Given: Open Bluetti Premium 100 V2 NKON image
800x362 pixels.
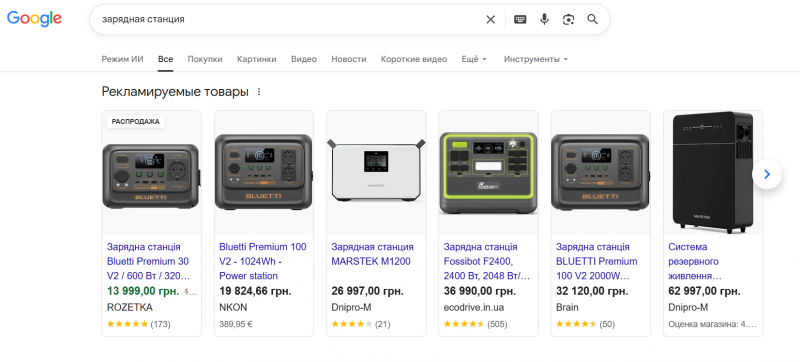Looking at the screenshot, I should click(264, 172).
